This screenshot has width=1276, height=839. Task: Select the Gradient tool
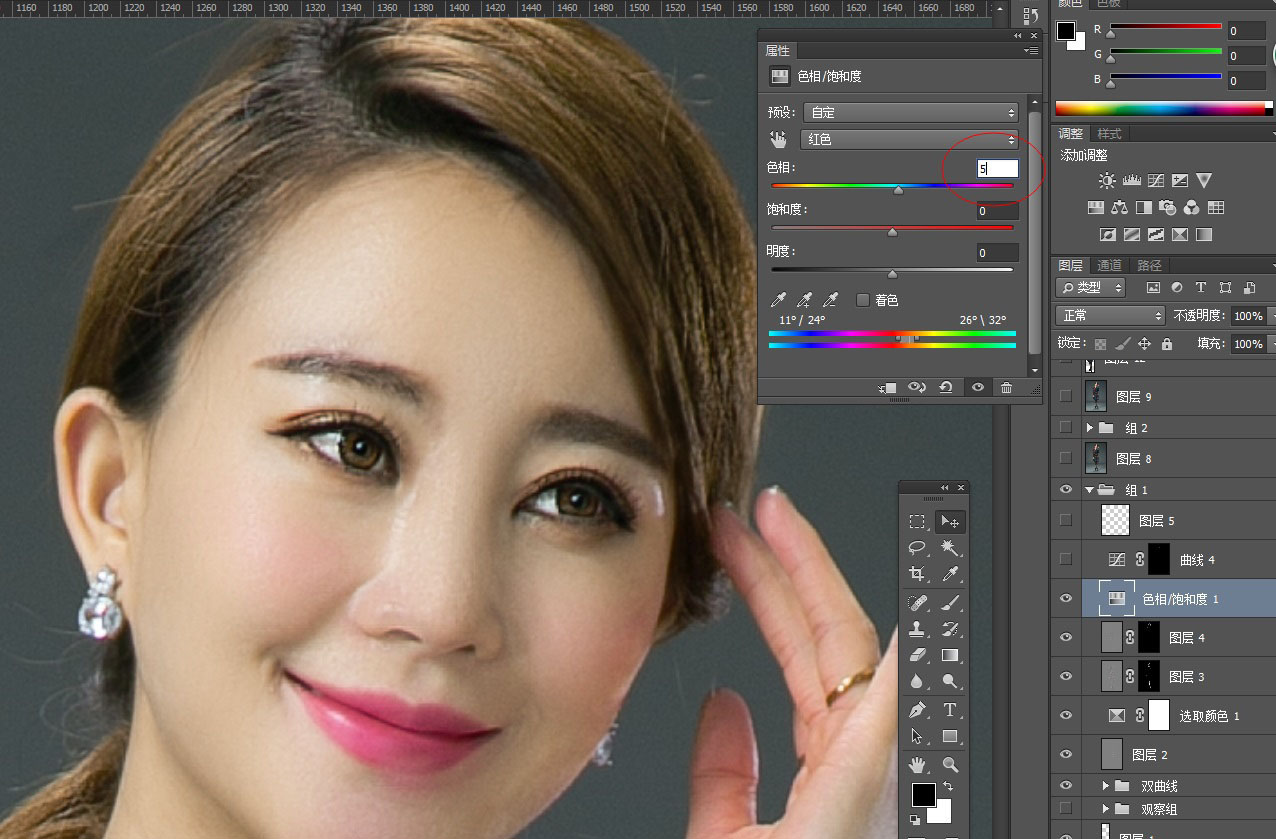point(950,655)
